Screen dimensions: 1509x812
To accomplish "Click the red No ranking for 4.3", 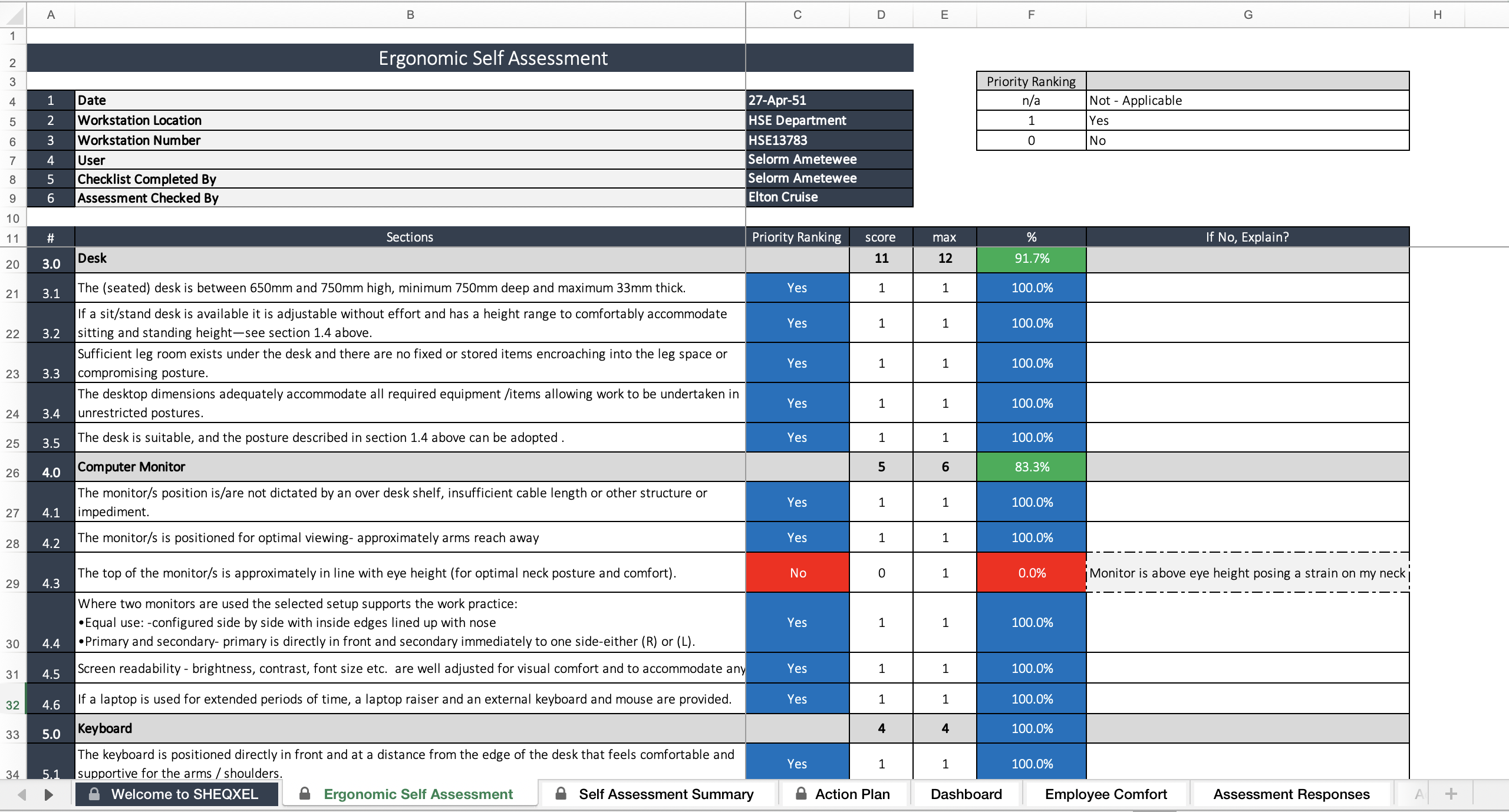I will tap(798, 573).
